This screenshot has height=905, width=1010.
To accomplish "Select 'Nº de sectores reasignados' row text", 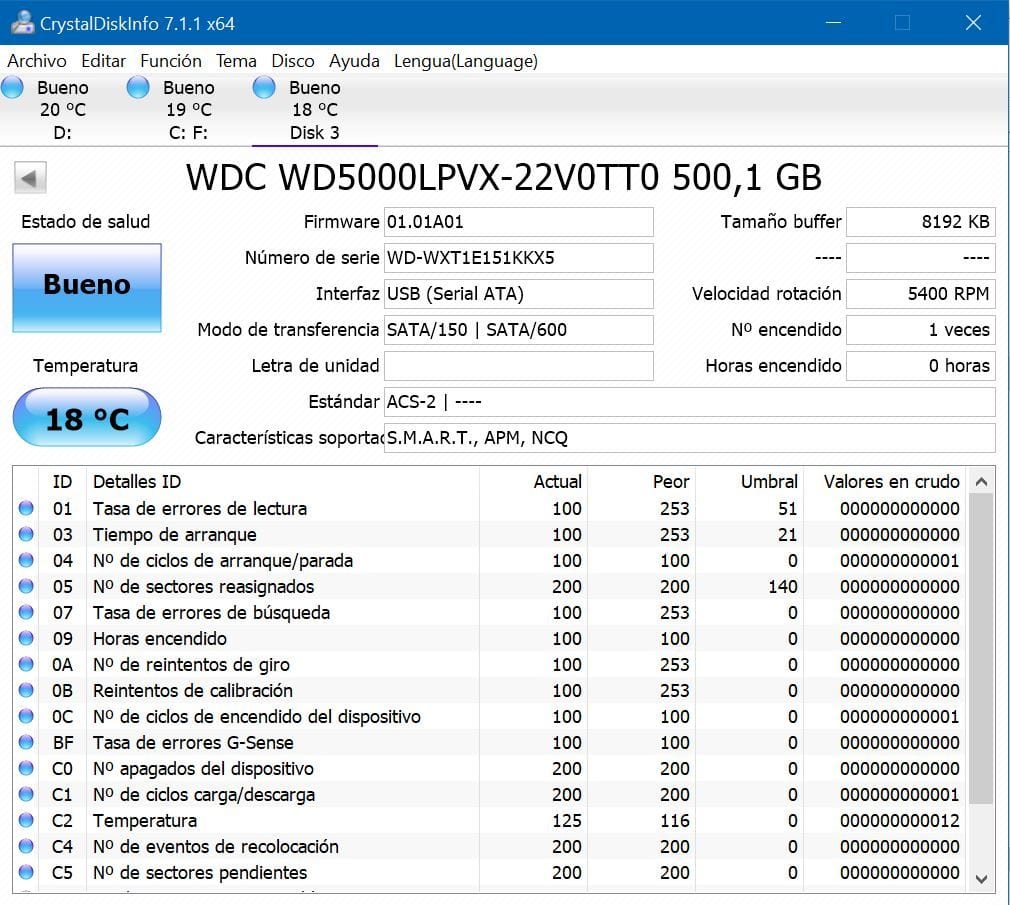I will (x=204, y=587).
